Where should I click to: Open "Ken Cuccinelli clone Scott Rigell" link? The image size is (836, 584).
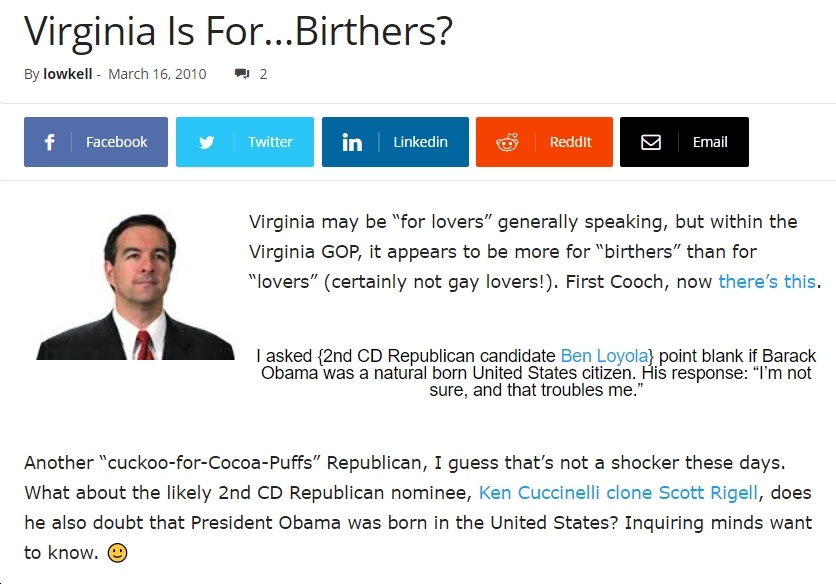click(618, 492)
